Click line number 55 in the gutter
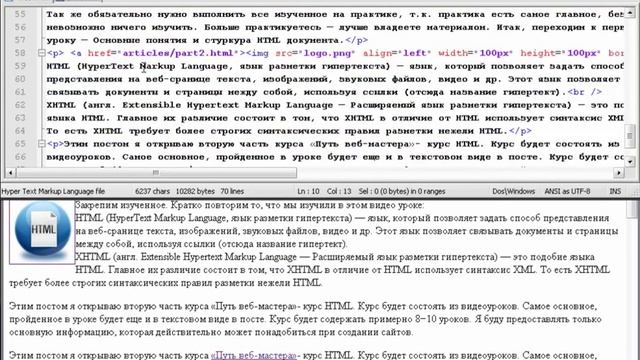This screenshot has width=640, height=360. point(20,14)
